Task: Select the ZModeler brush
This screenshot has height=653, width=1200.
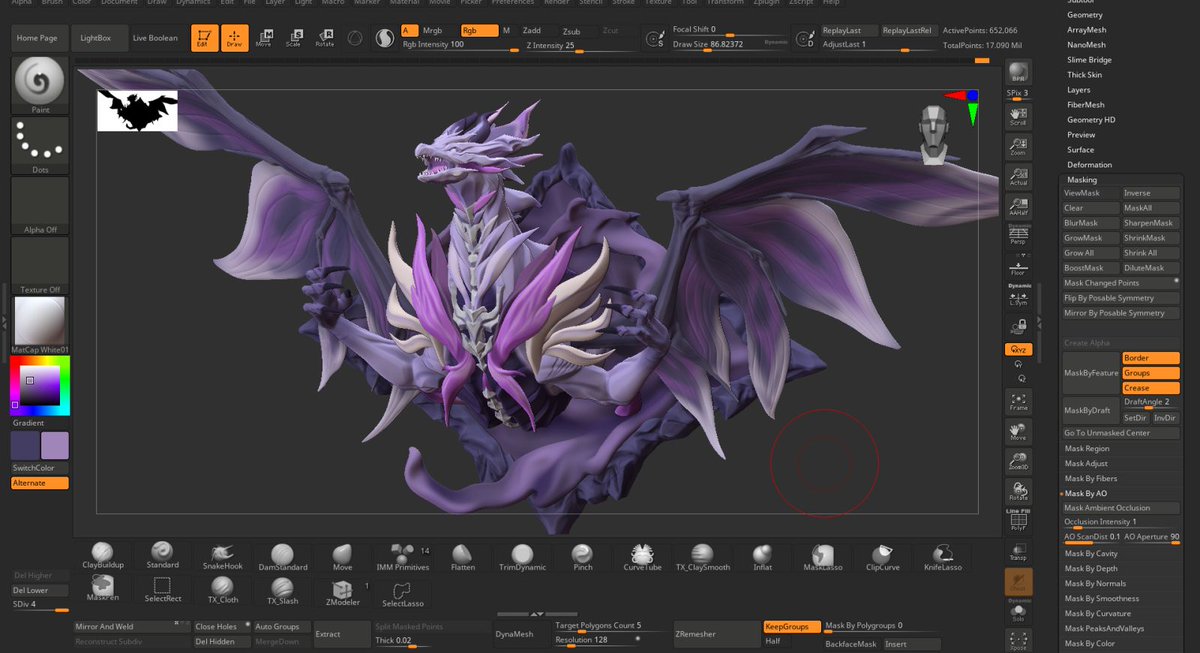Action: [x=342, y=592]
